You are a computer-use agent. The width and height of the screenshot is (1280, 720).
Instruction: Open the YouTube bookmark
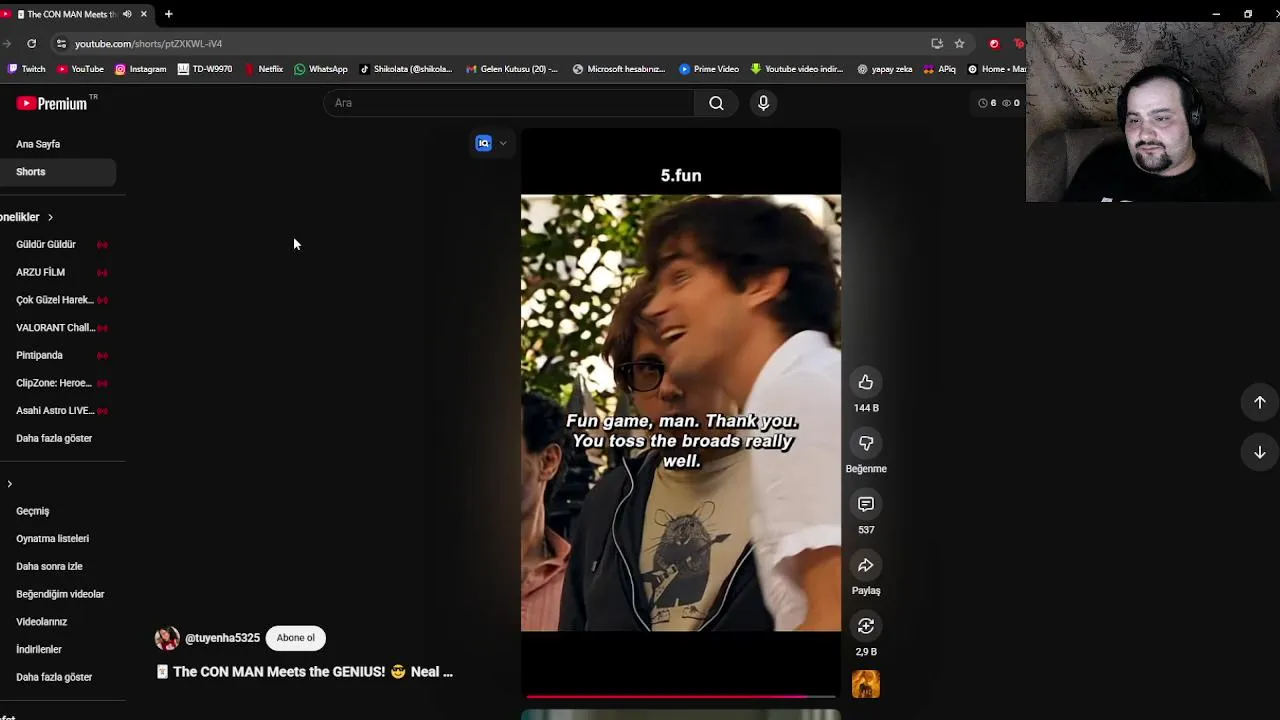[x=81, y=69]
